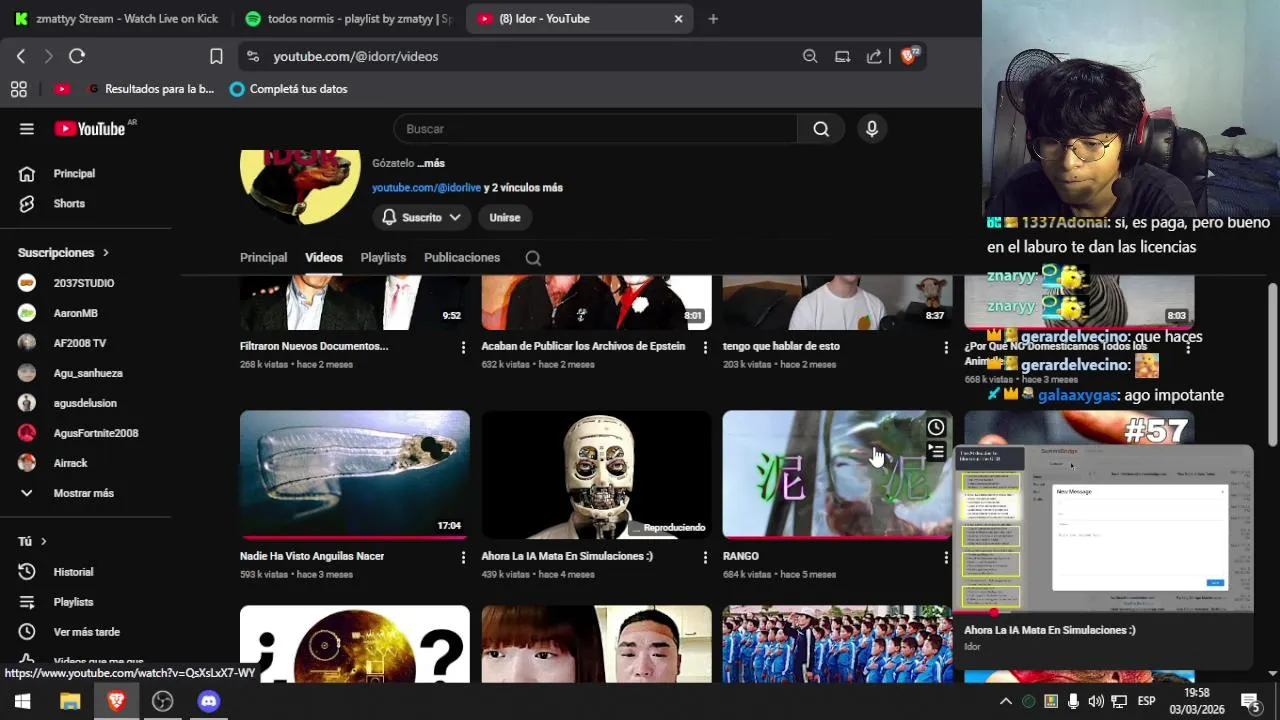Open Windows Start menu
Image resolution: width=1280 pixels, height=720 pixels.
coord(22,701)
